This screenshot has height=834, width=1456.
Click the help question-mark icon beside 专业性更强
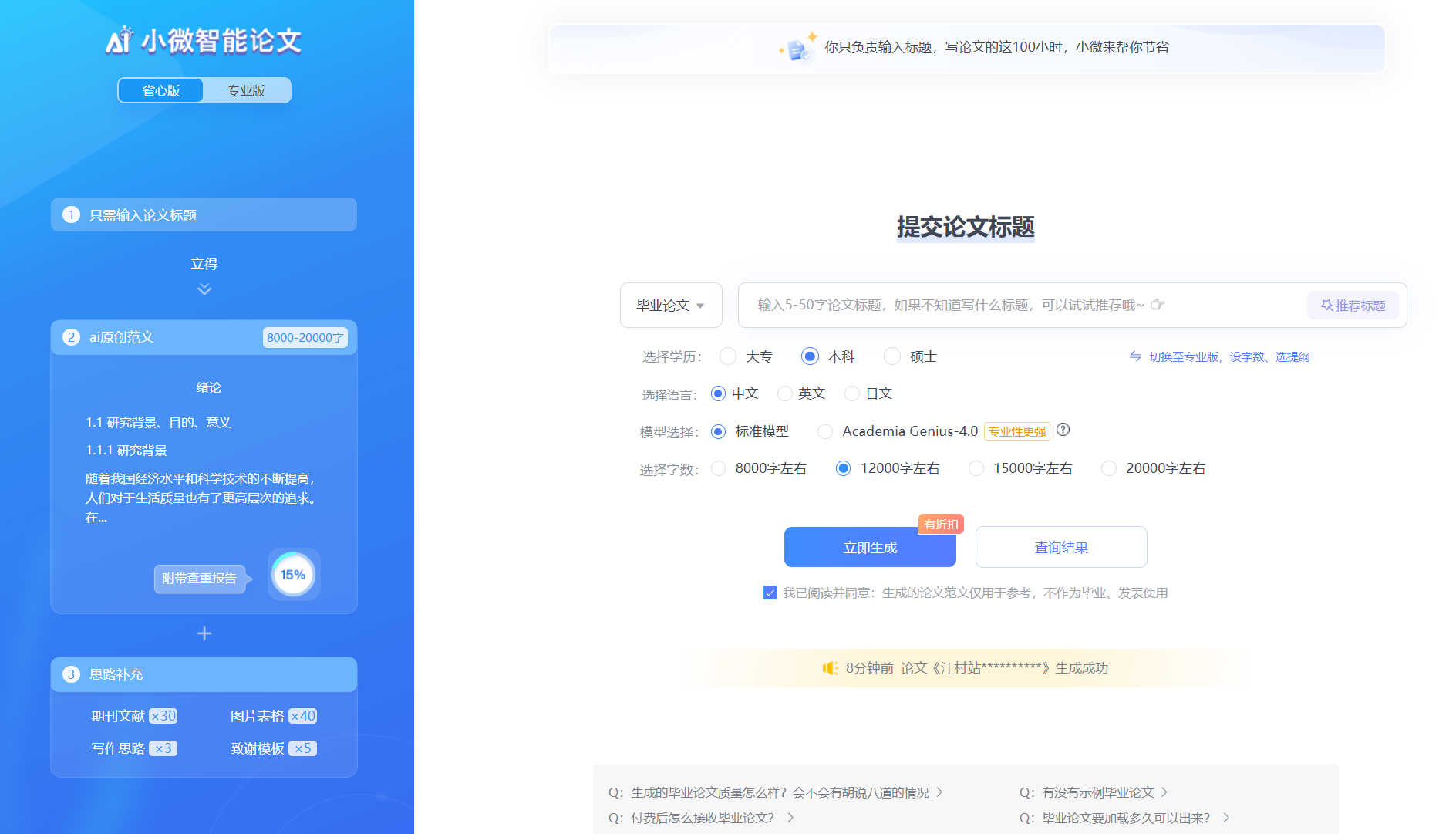point(1063,430)
